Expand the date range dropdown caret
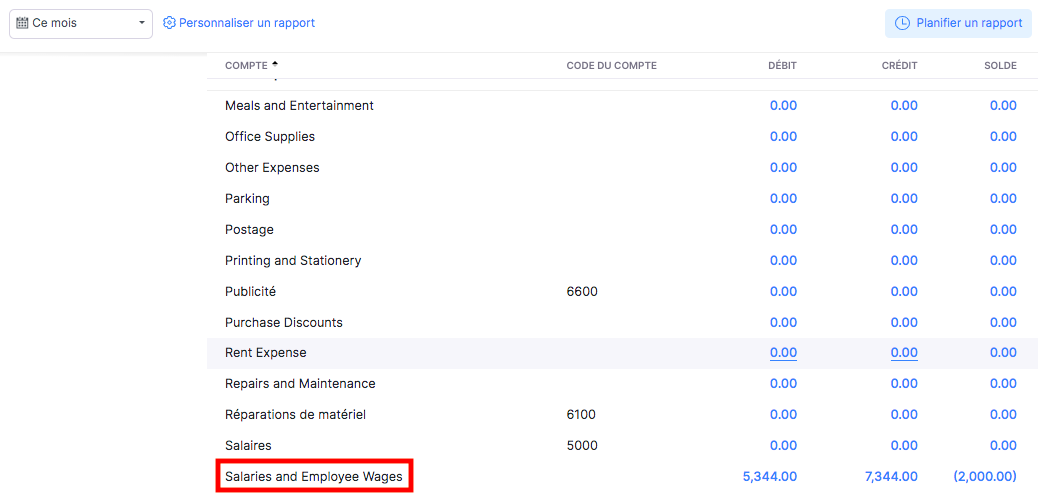 142,23
